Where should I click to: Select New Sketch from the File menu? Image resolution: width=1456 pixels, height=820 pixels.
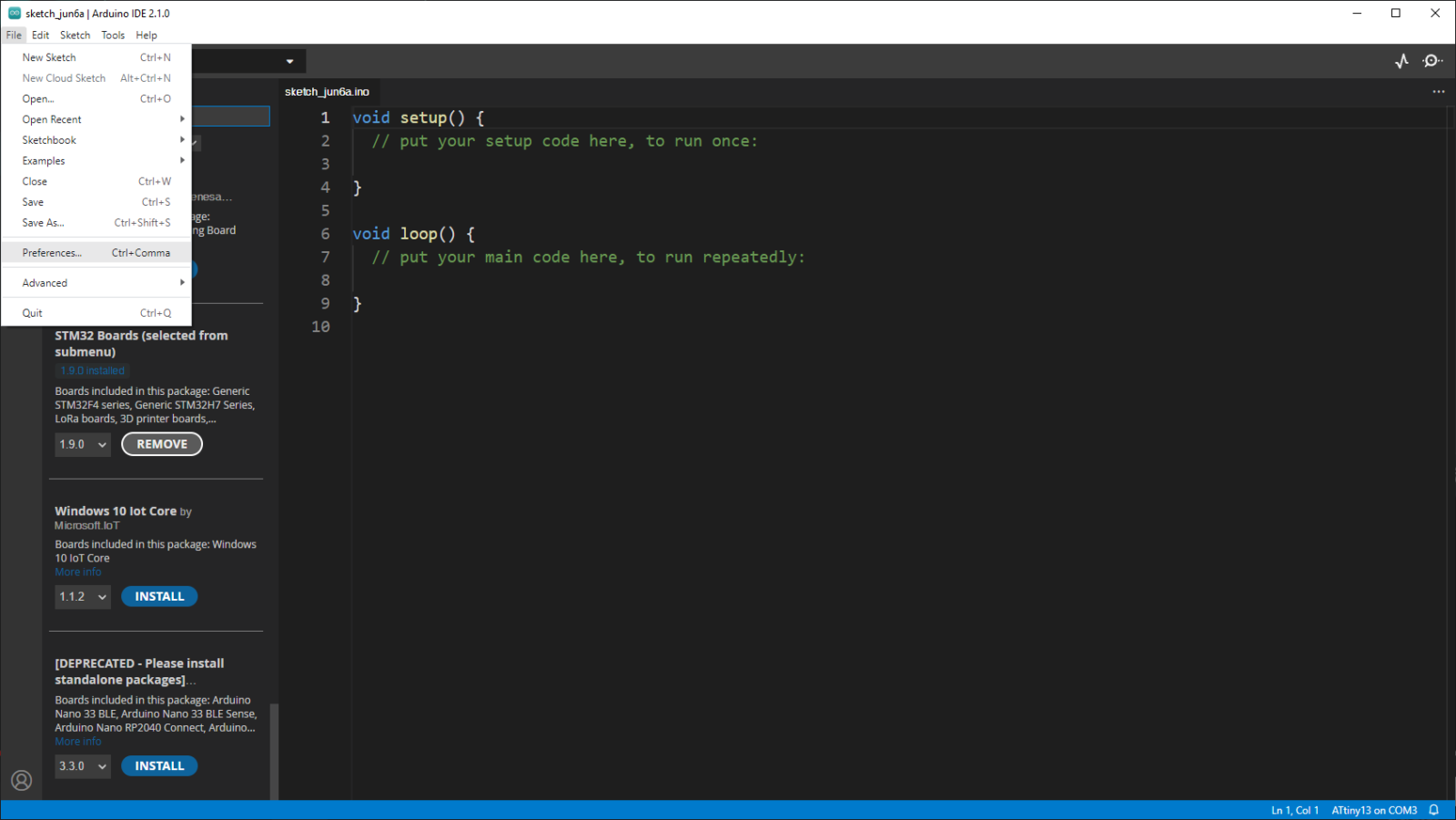pos(49,56)
